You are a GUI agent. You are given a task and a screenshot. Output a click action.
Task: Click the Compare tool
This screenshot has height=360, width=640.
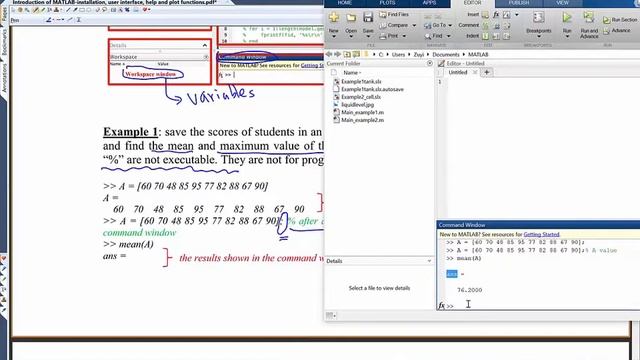click(x=394, y=25)
